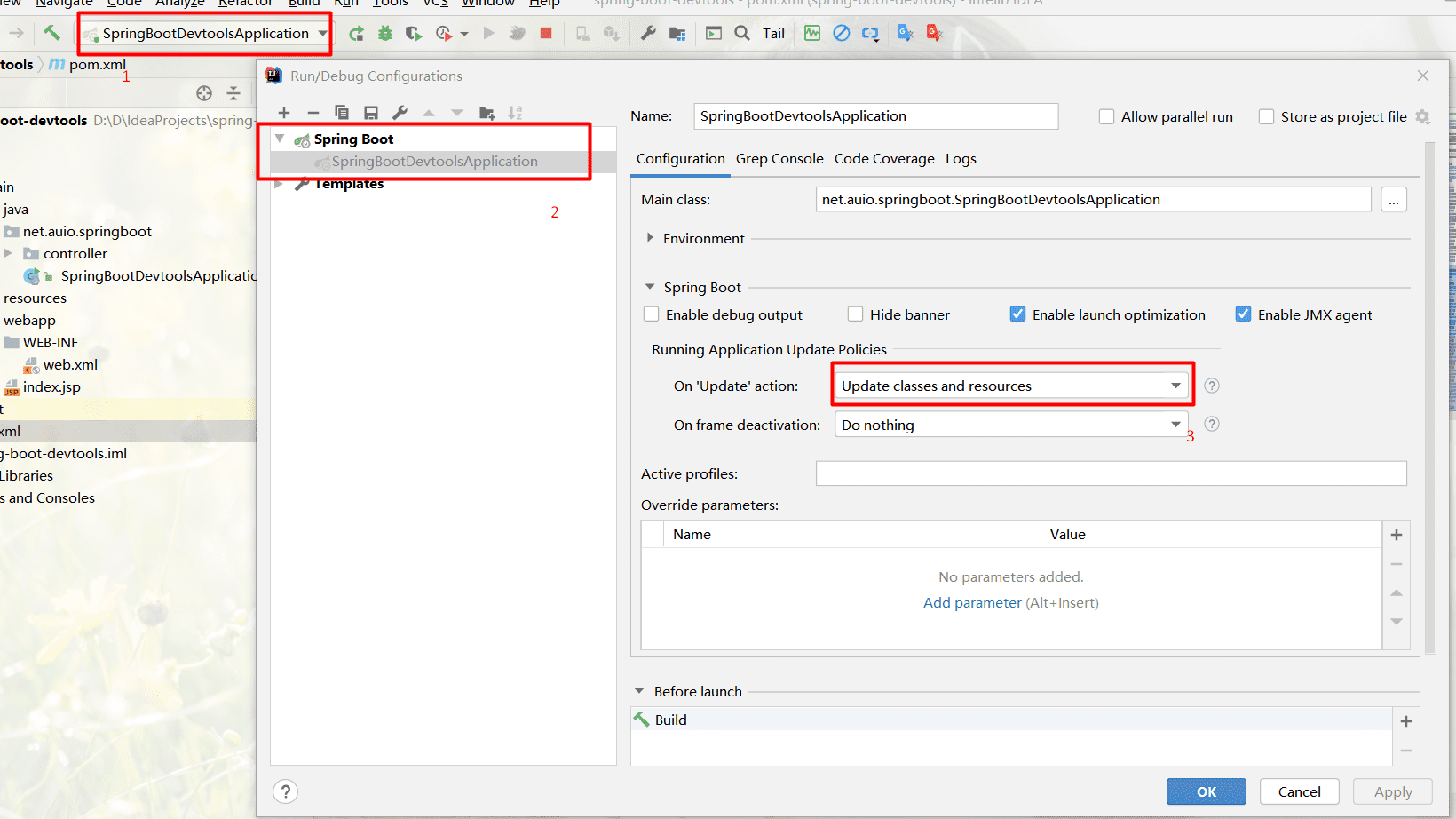Open the Debug tool in the toolbar
This screenshot has width=1456, height=819.
pyautogui.click(x=384, y=33)
